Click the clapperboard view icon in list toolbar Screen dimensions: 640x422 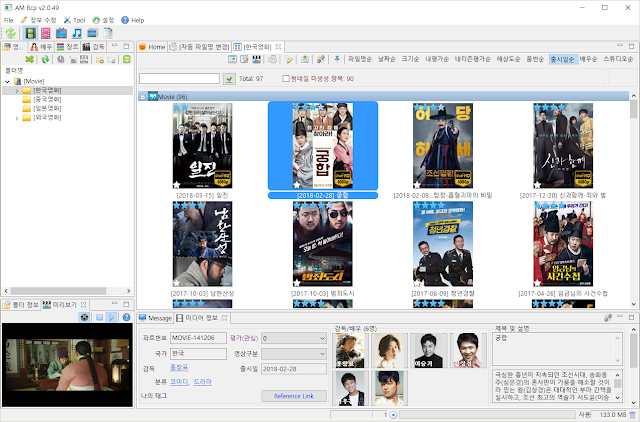(x=256, y=60)
